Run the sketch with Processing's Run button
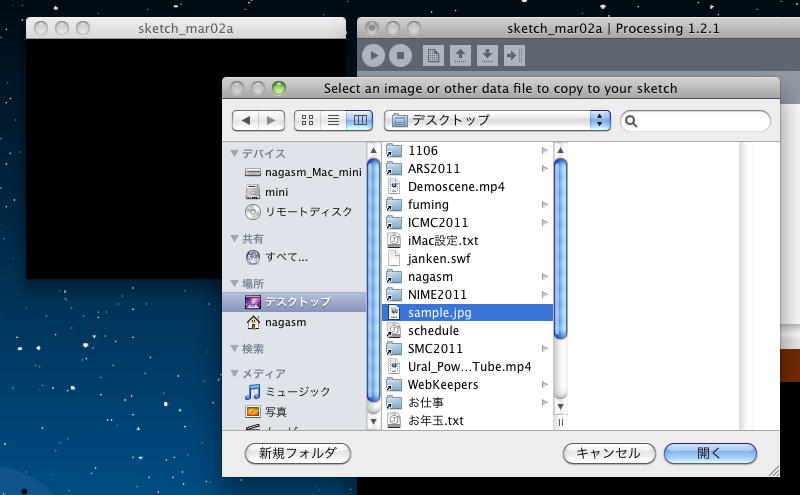This screenshot has width=800, height=495. click(373, 55)
